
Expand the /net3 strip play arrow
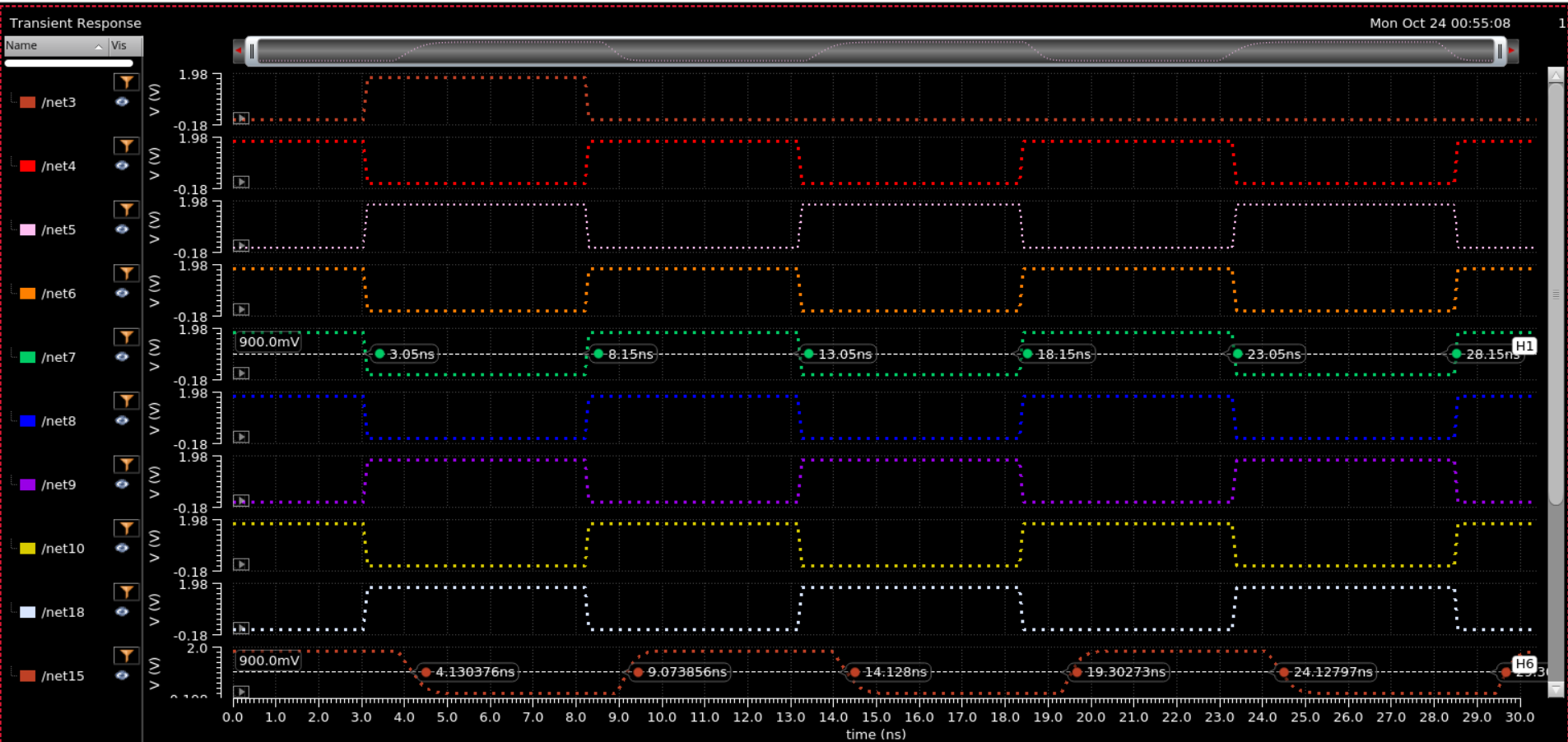(x=241, y=118)
